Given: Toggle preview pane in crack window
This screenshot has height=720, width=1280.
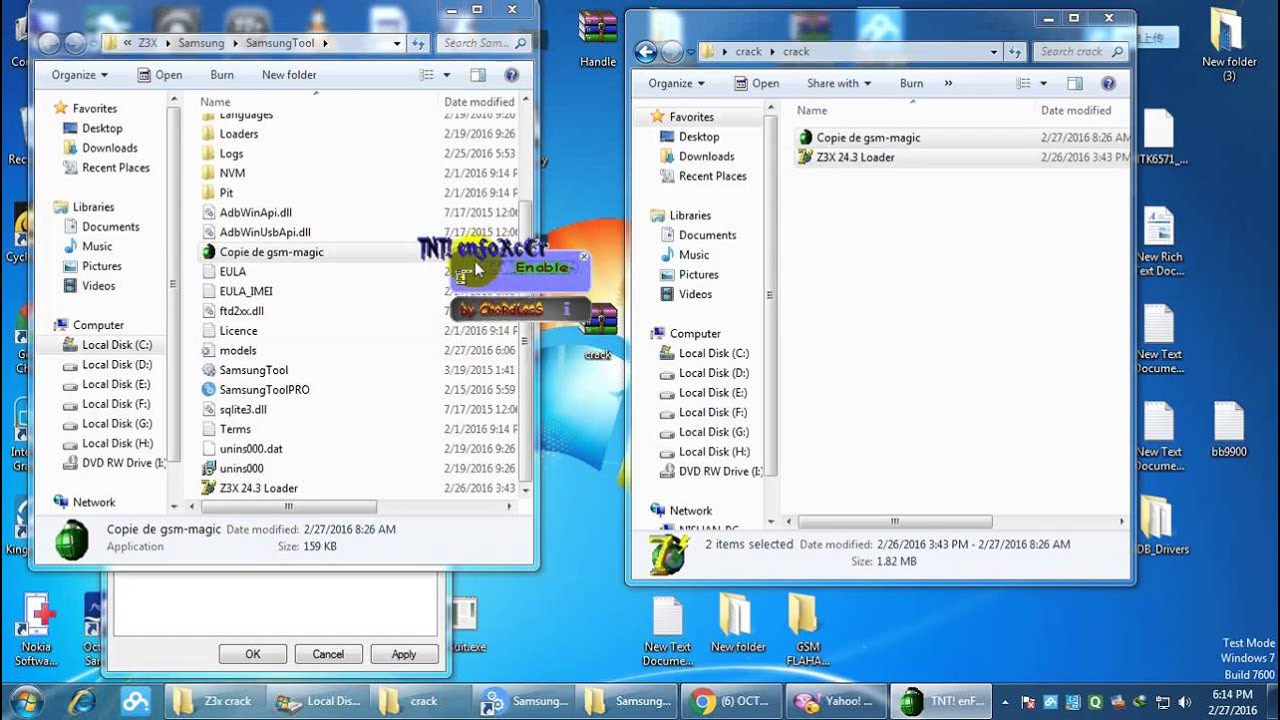Looking at the screenshot, I should point(1075,84).
